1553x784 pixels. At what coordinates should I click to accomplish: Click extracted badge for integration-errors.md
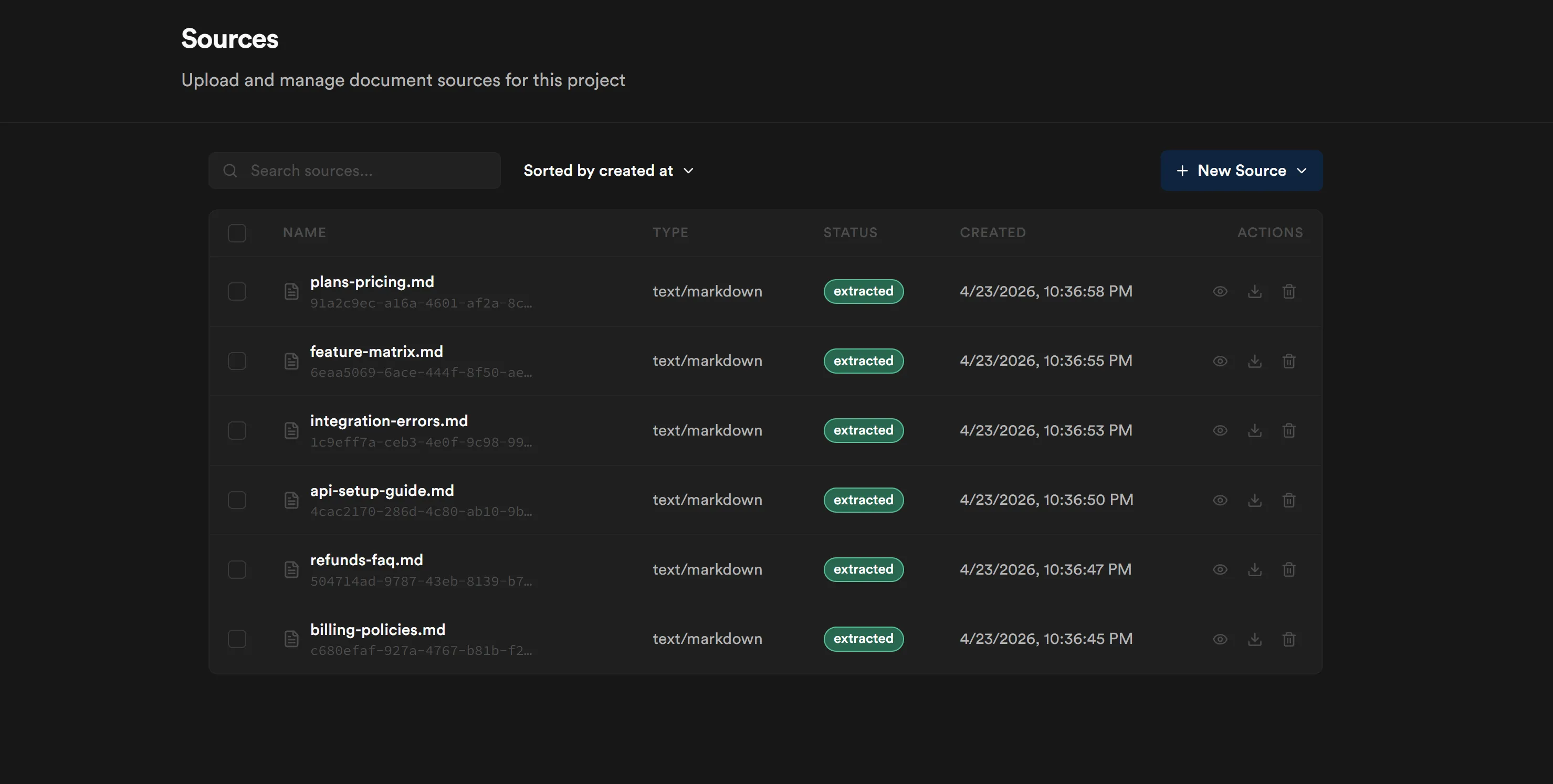[x=863, y=430]
